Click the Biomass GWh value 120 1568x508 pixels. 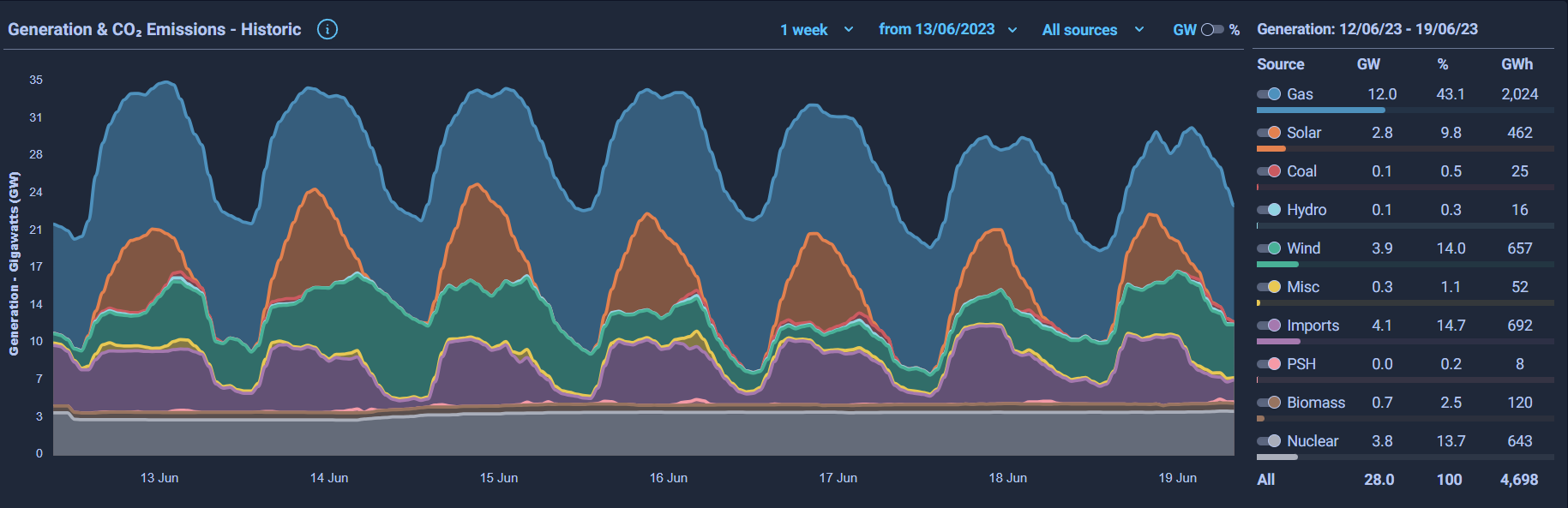1520,403
